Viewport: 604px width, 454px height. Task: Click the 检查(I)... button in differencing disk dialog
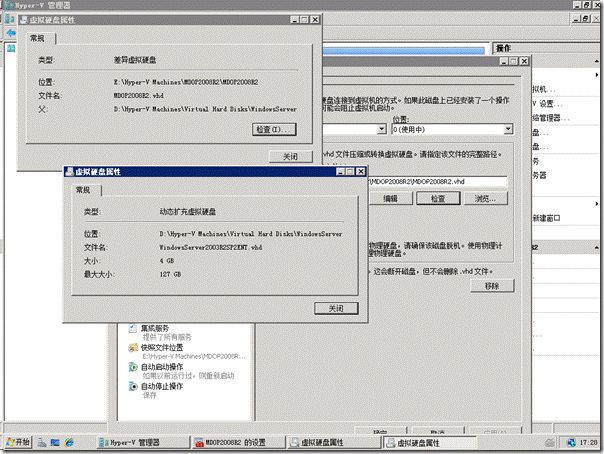[274, 129]
